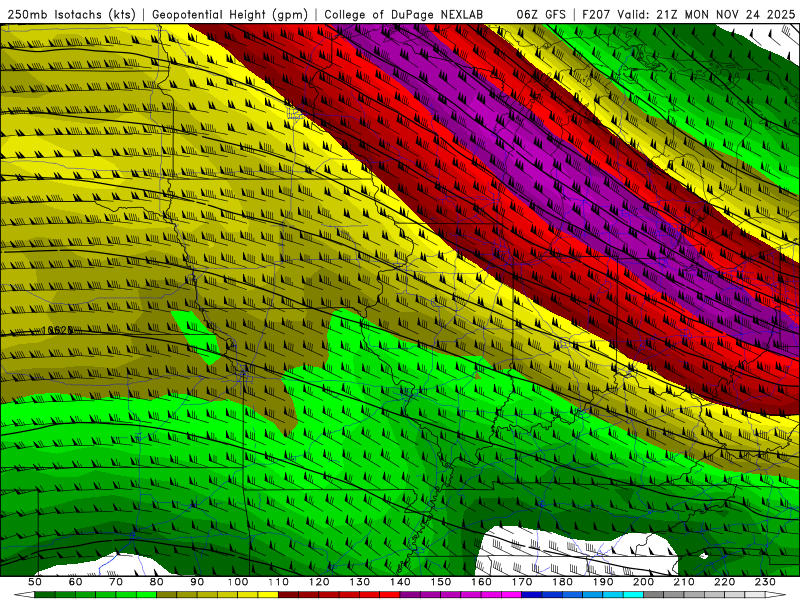Screen dimensions: 800x600
Task: Select the 150 color scale number
Action: click(x=441, y=582)
